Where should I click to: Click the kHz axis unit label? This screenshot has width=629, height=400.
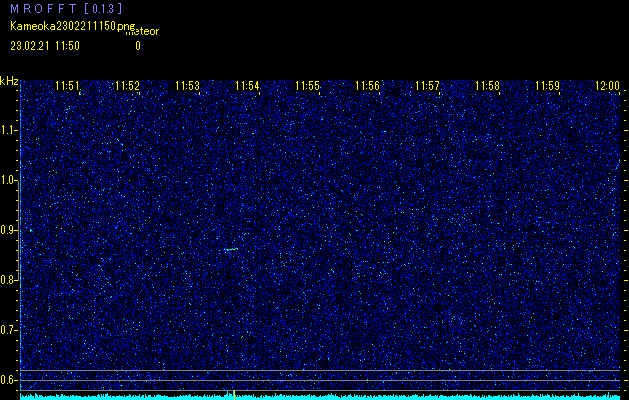[9, 81]
